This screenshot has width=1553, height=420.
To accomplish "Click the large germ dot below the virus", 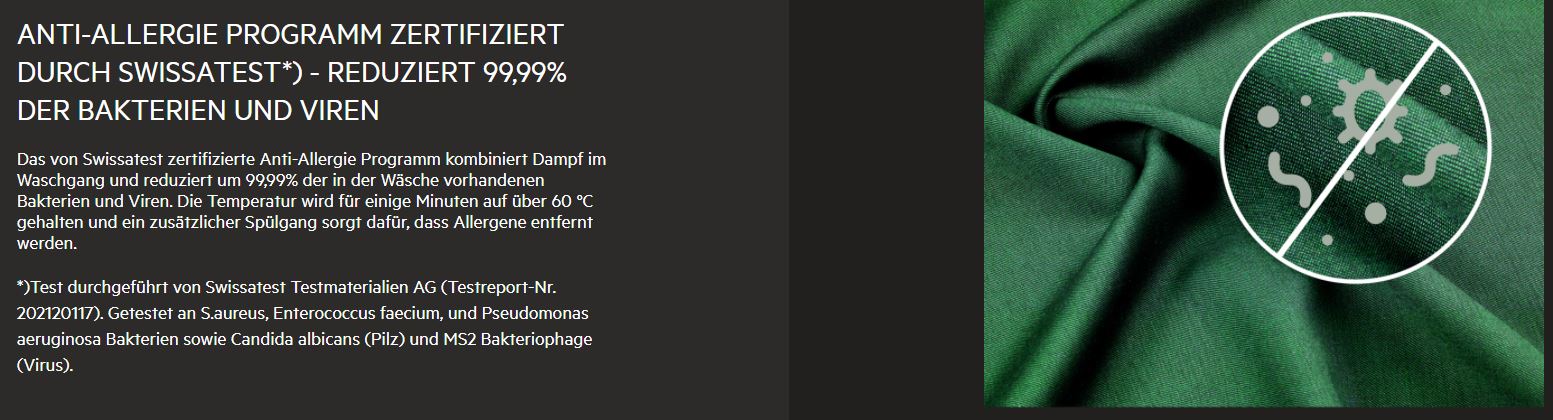I will pyautogui.click(x=1376, y=212).
